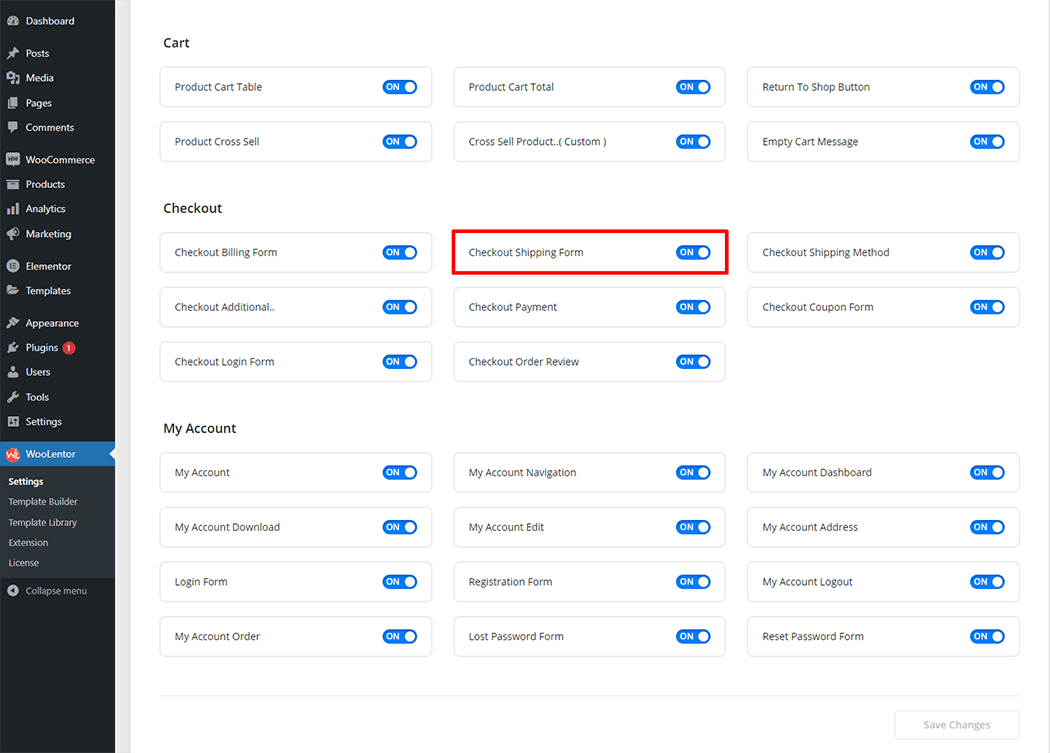The width and height of the screenshot is (1050, 753).
Task: Click the Posts pin icon
Action: [13, 54]
